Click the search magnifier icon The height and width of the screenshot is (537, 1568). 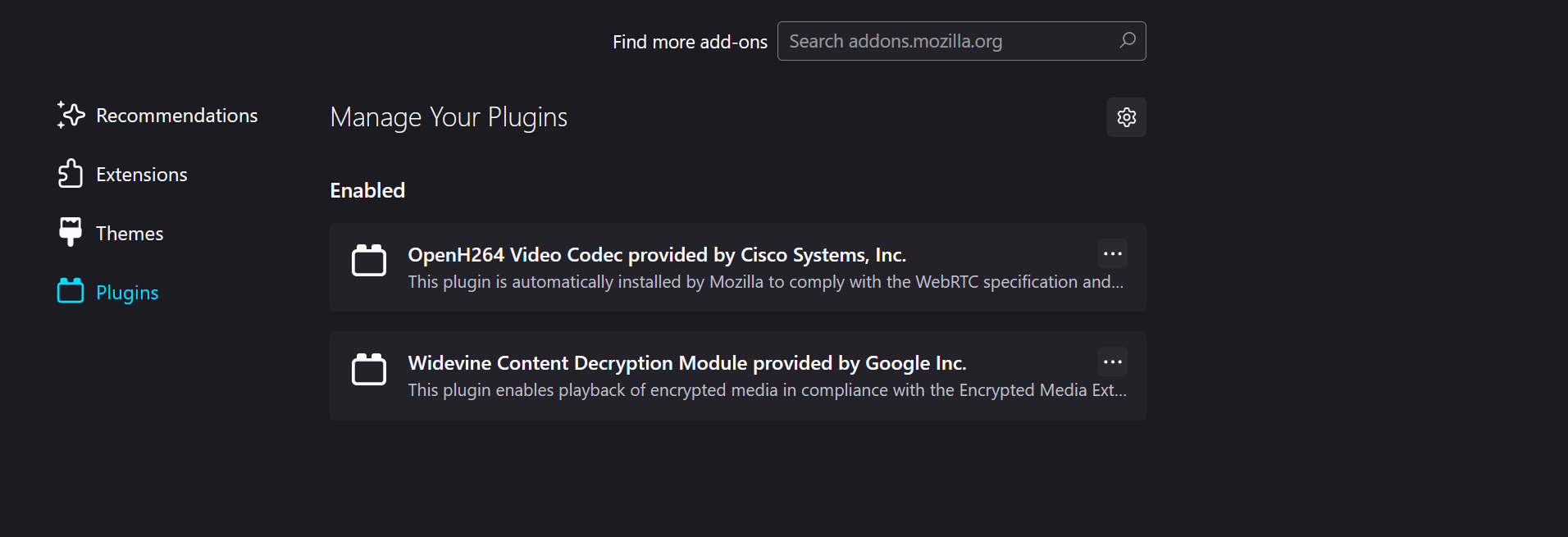1128,41
